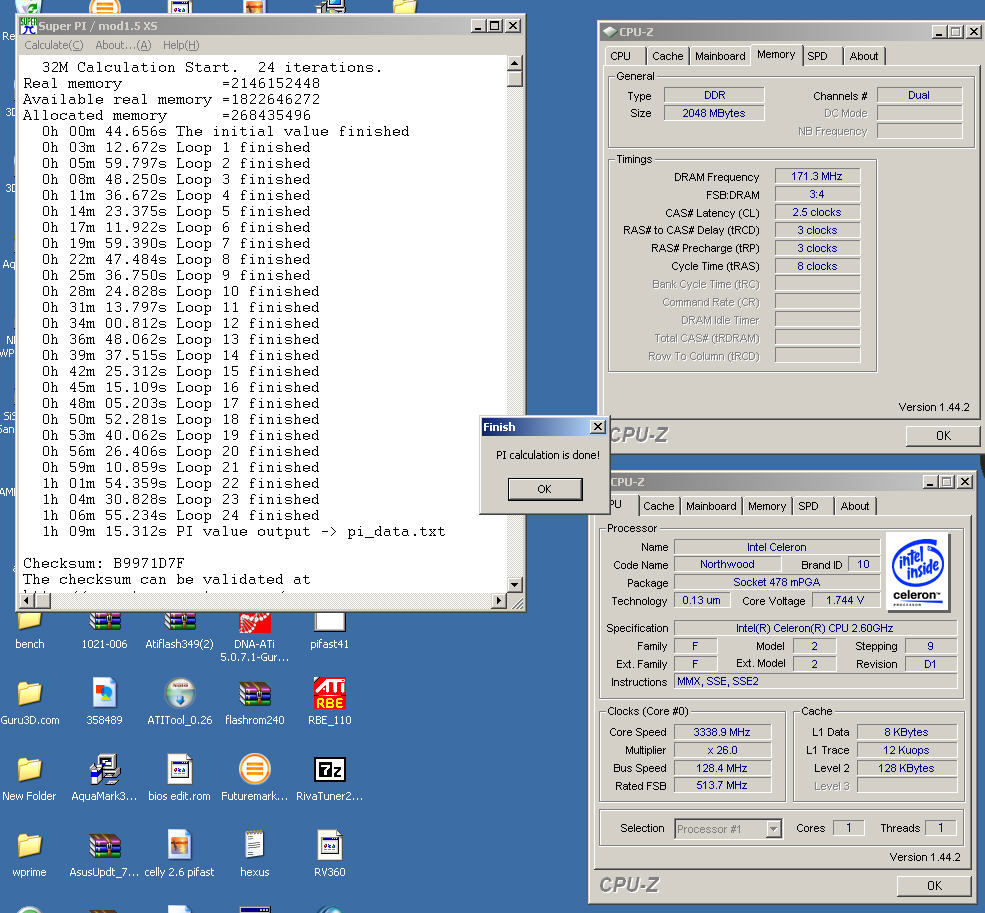Click Super PI horizontal scrollbar left arrow
Viewport: 985px width, 913px height.
click(26, 600)
